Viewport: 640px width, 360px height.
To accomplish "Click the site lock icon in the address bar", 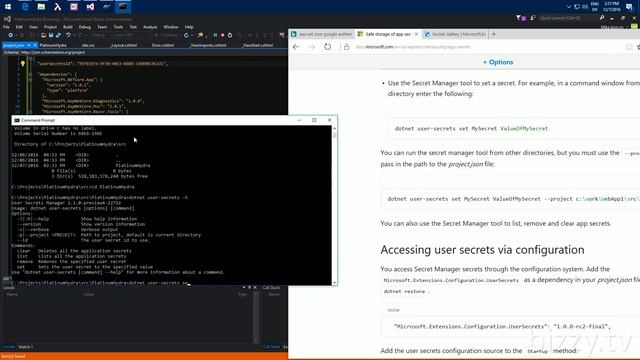I will pyautogui.click(x=347, y=47).
